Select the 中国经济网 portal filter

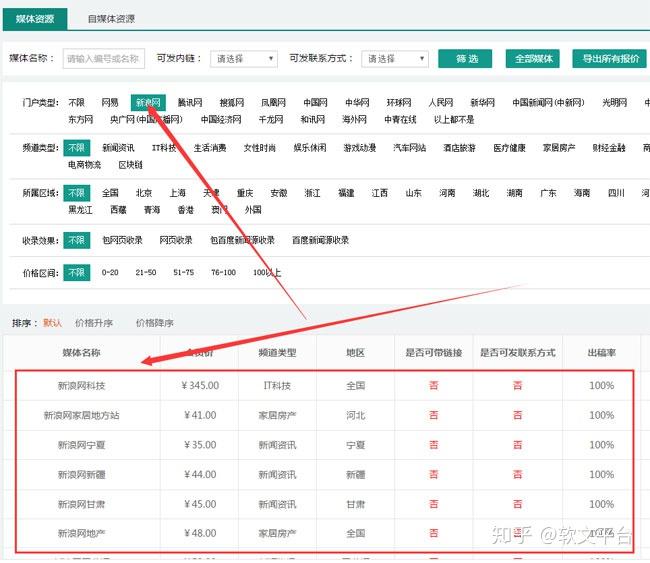221,119
